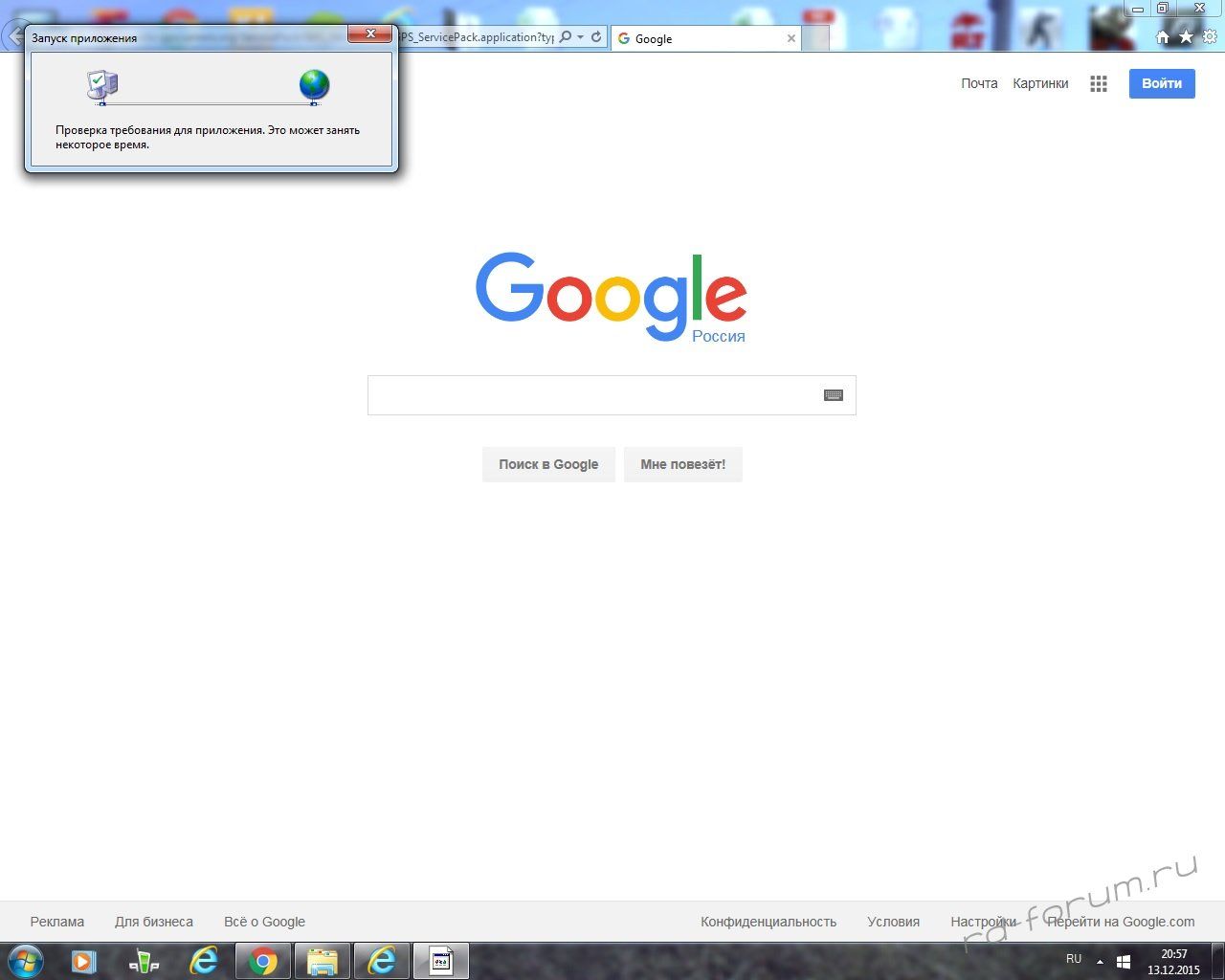Image resolution: width=1225 pixels, height=980 pixels.
Task: Restore down the Internet Explorer window
Action: (1163, 9)
